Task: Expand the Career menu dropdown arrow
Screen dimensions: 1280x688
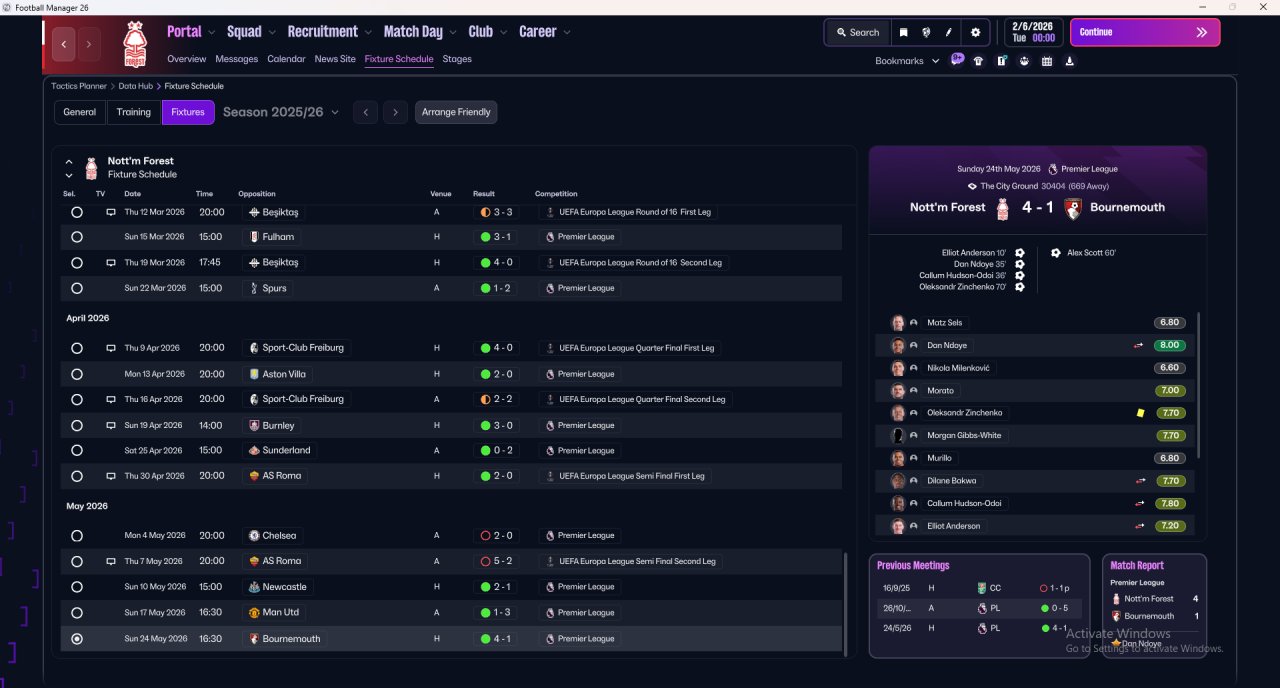Action: [x=567, y=33]
